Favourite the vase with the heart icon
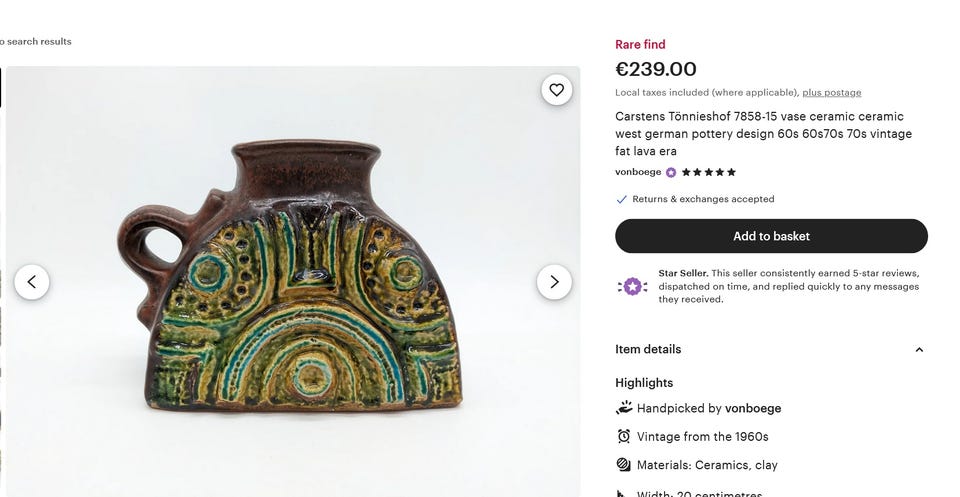This screenshot has height=497, width=960. [557, 90]
